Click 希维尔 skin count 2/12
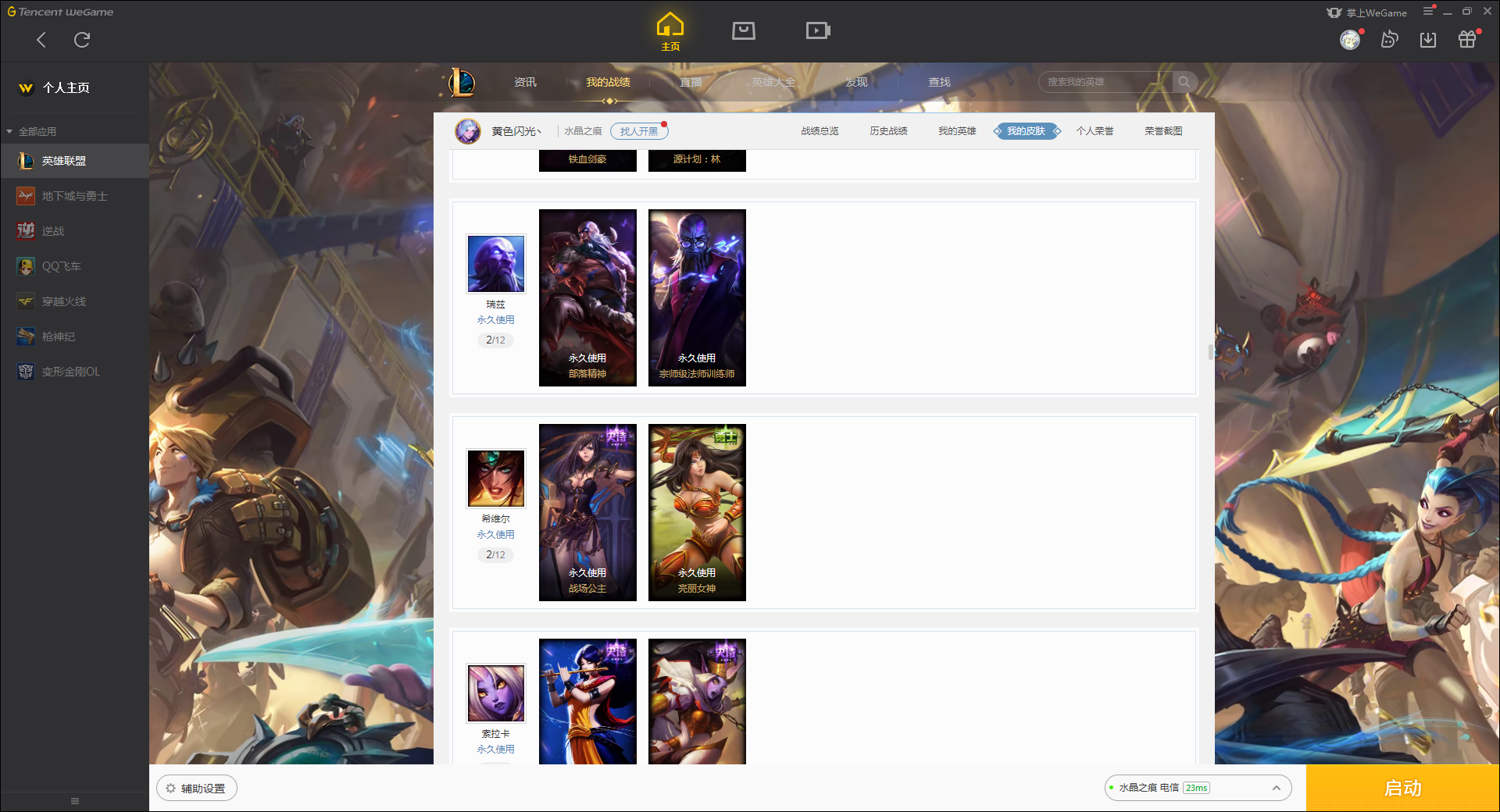The width and height of the screenshot is (1500, 812). tap(495, 555)
